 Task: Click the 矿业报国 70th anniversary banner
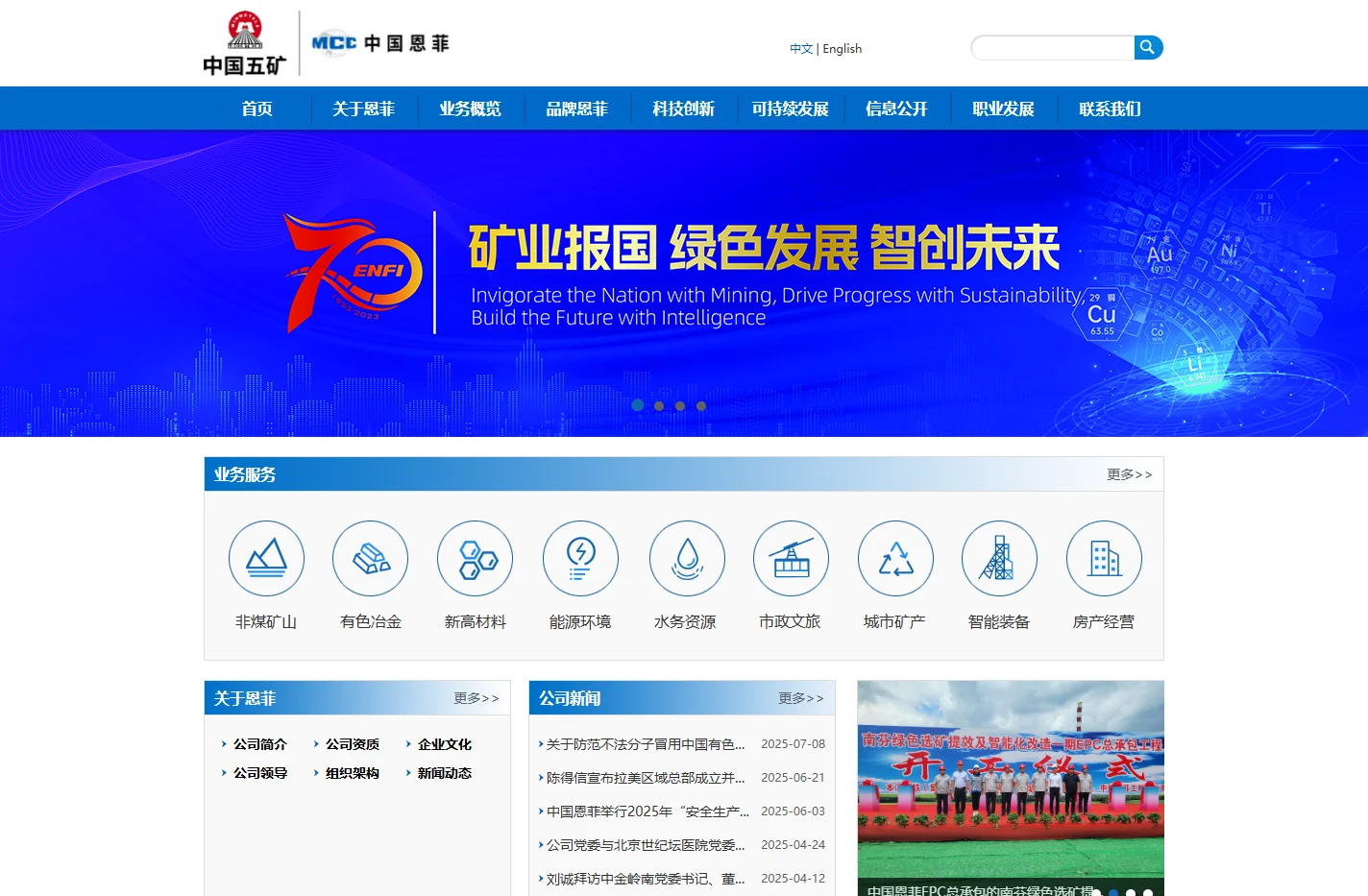[684, 283]
